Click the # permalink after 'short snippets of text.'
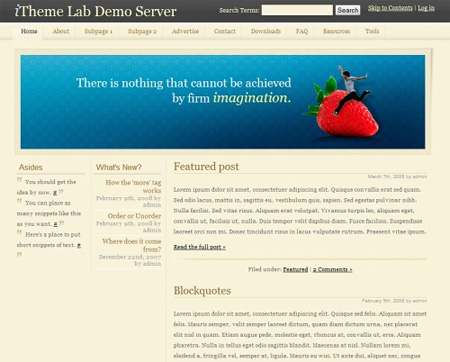 click(x=79, y=245)
